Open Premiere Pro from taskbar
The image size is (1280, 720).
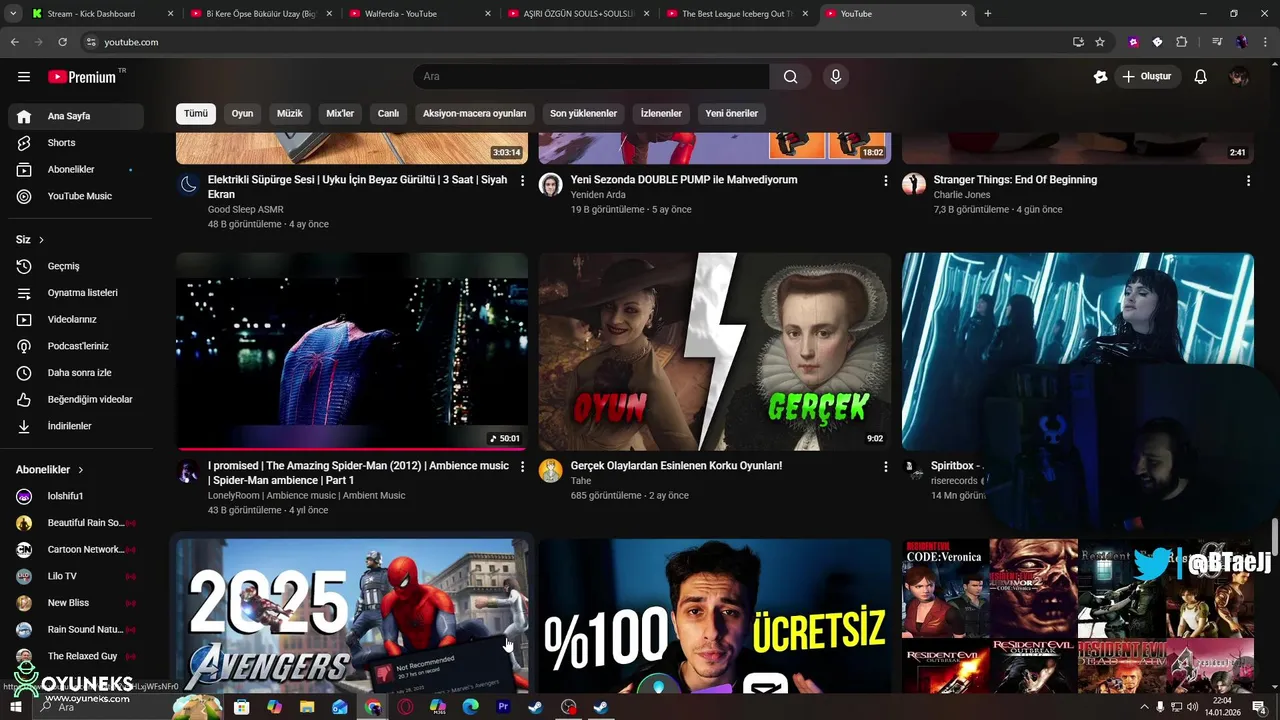click(503, 707)
